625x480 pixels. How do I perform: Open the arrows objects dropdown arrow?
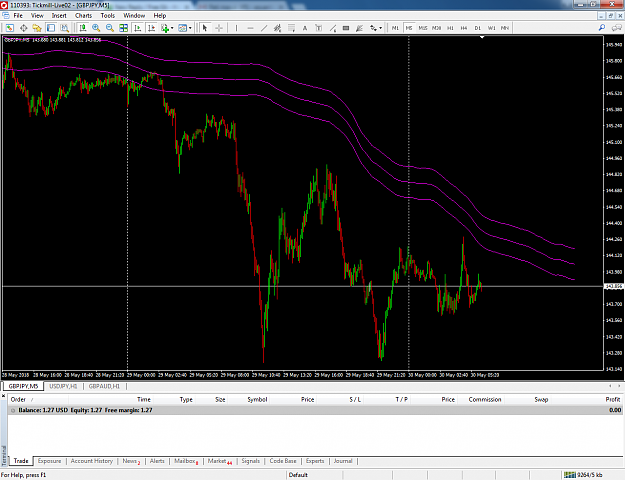(381, 28)
